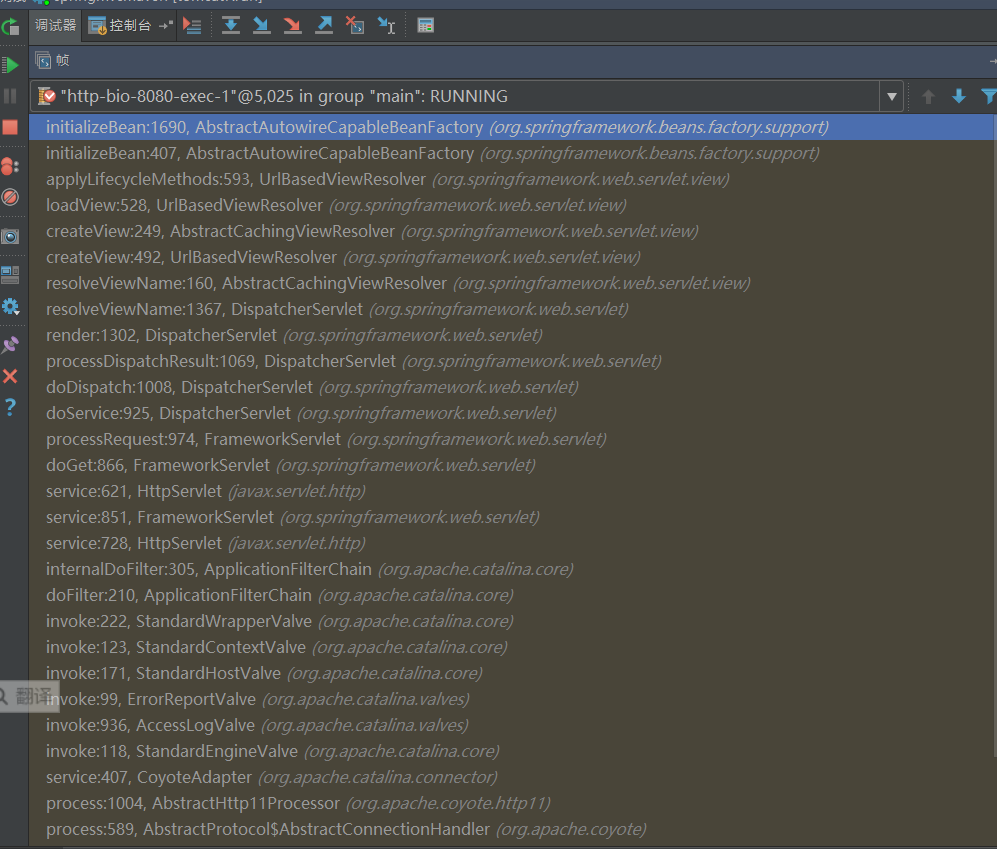
Task: Select frame process:589 AbstractConnectionHandler
Action: pos(511,830)
